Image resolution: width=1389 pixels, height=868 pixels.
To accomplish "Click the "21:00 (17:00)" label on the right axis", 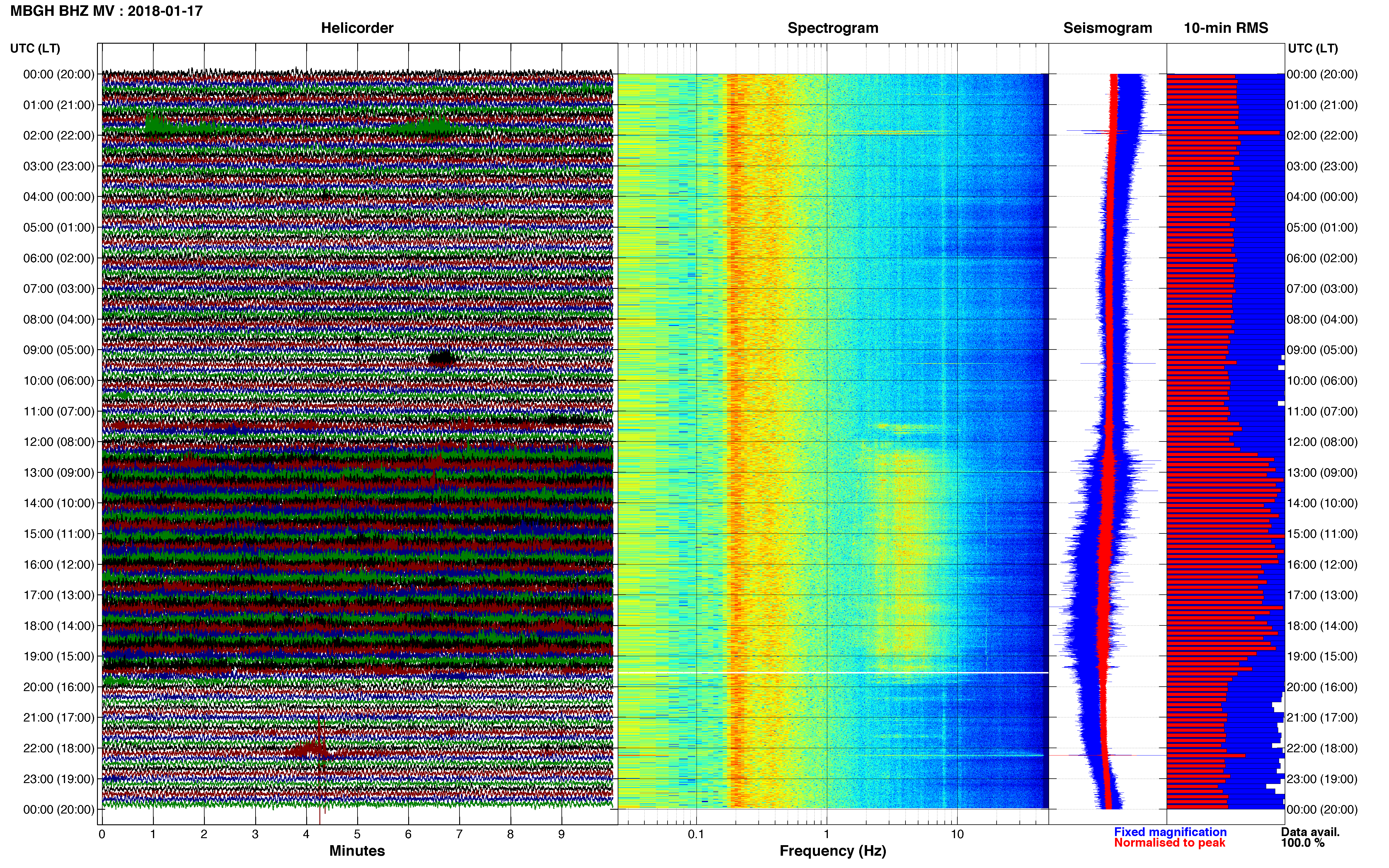I will coord(1322,718).
